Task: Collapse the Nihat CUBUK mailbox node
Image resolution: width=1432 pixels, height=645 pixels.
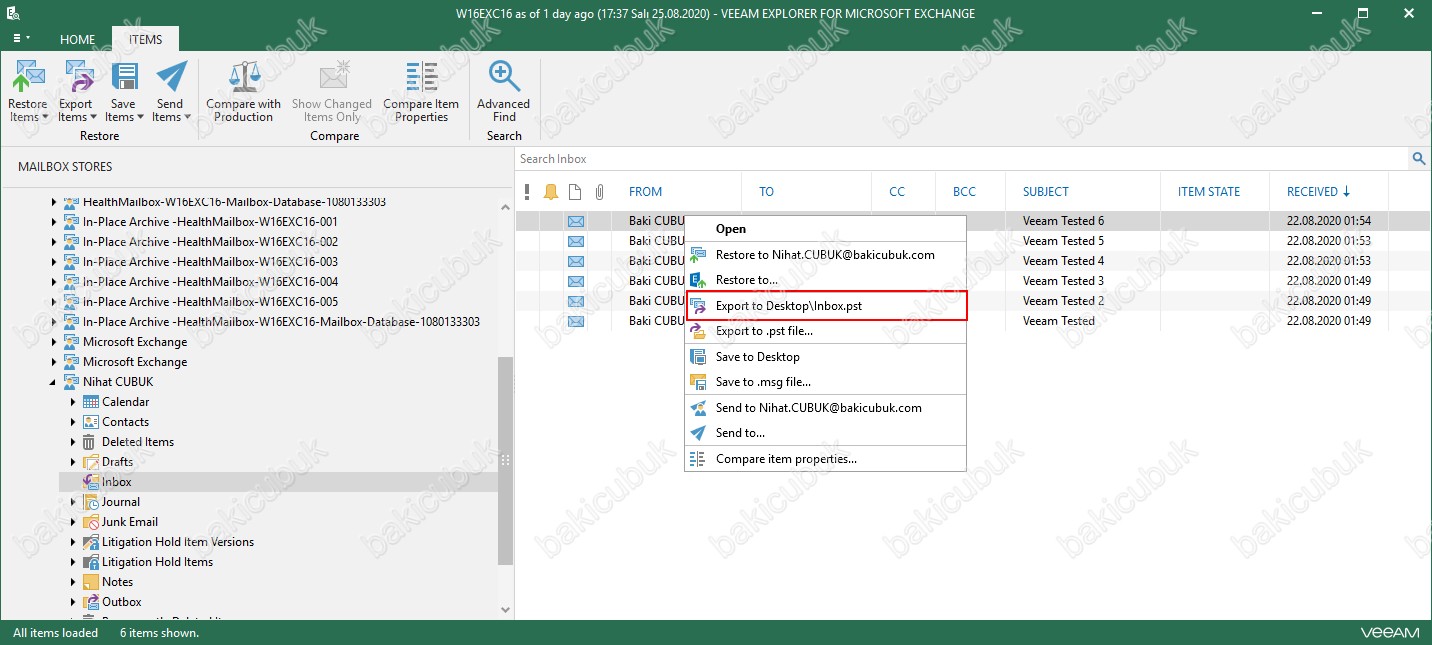Action: click(x=54, y=382)
